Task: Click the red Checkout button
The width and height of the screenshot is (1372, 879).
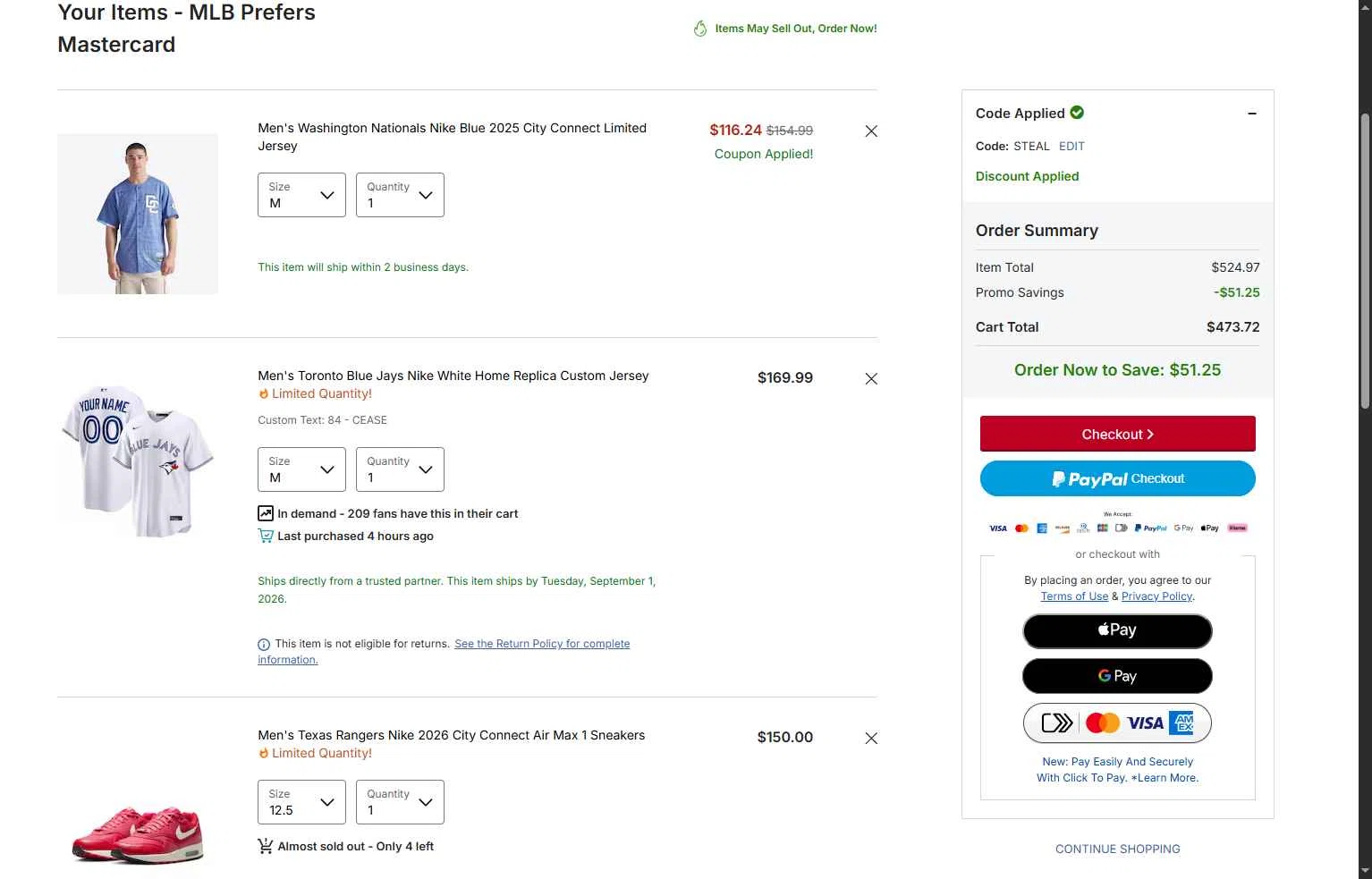Action: [x=1117, y=434]
